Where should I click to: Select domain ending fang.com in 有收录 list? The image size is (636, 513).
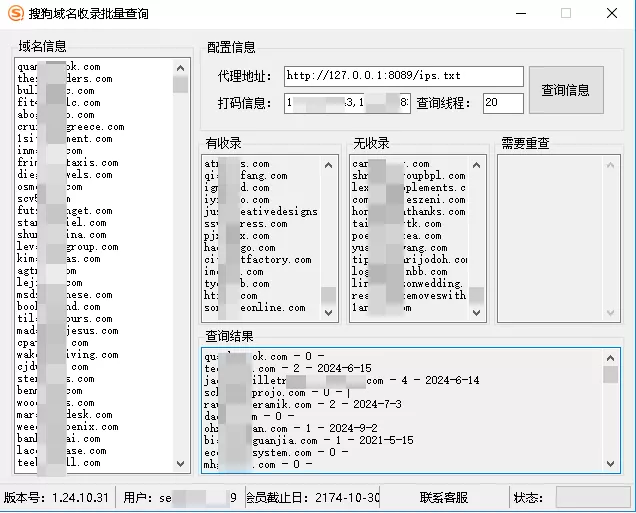coord(246,176)
